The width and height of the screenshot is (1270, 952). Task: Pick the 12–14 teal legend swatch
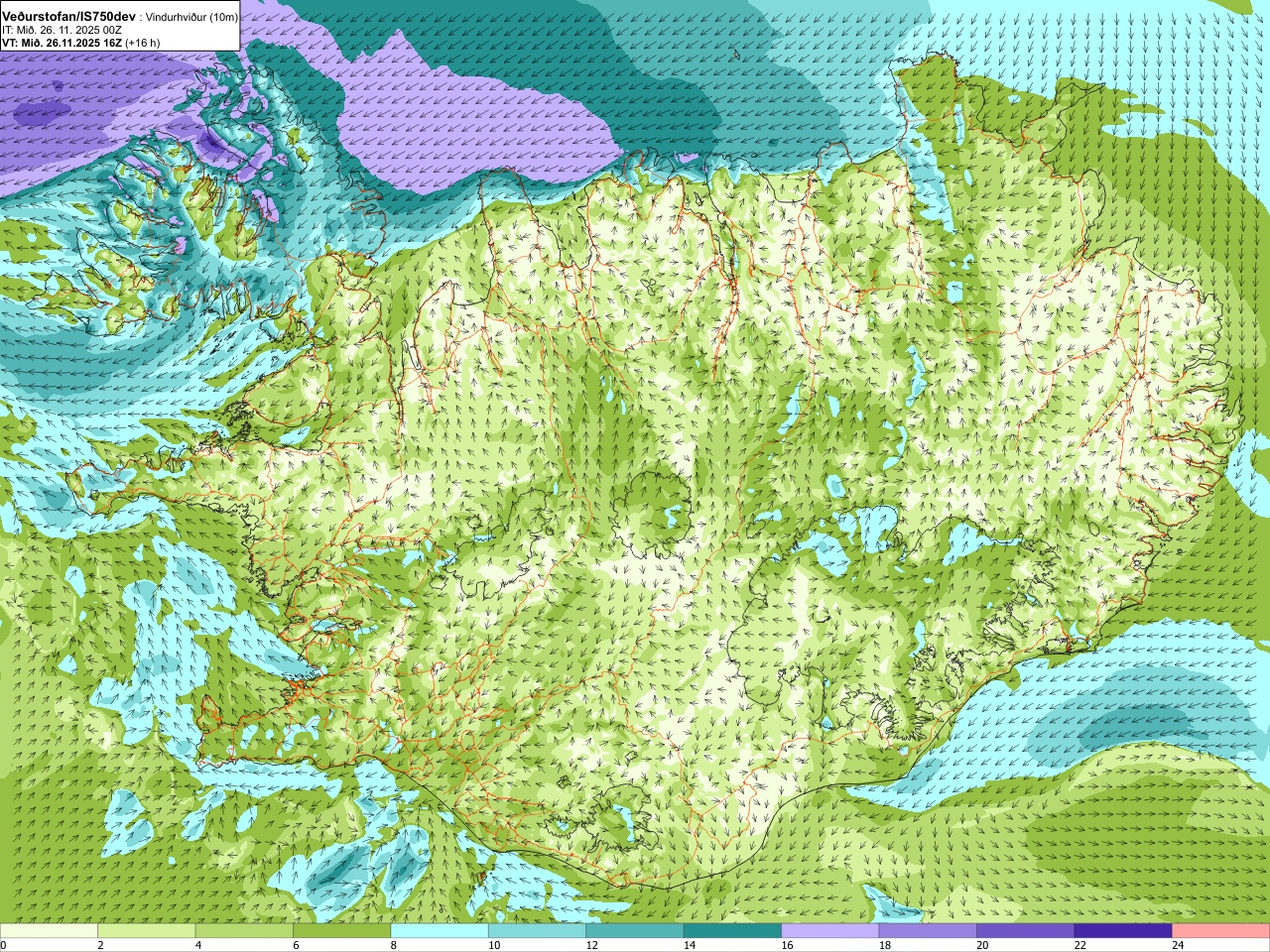[635, 931]
